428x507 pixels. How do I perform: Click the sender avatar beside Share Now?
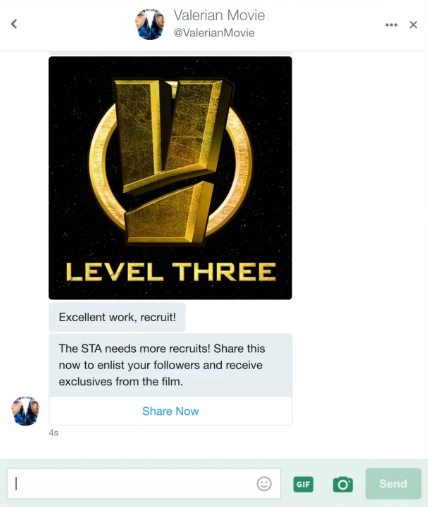pos(25,411)
